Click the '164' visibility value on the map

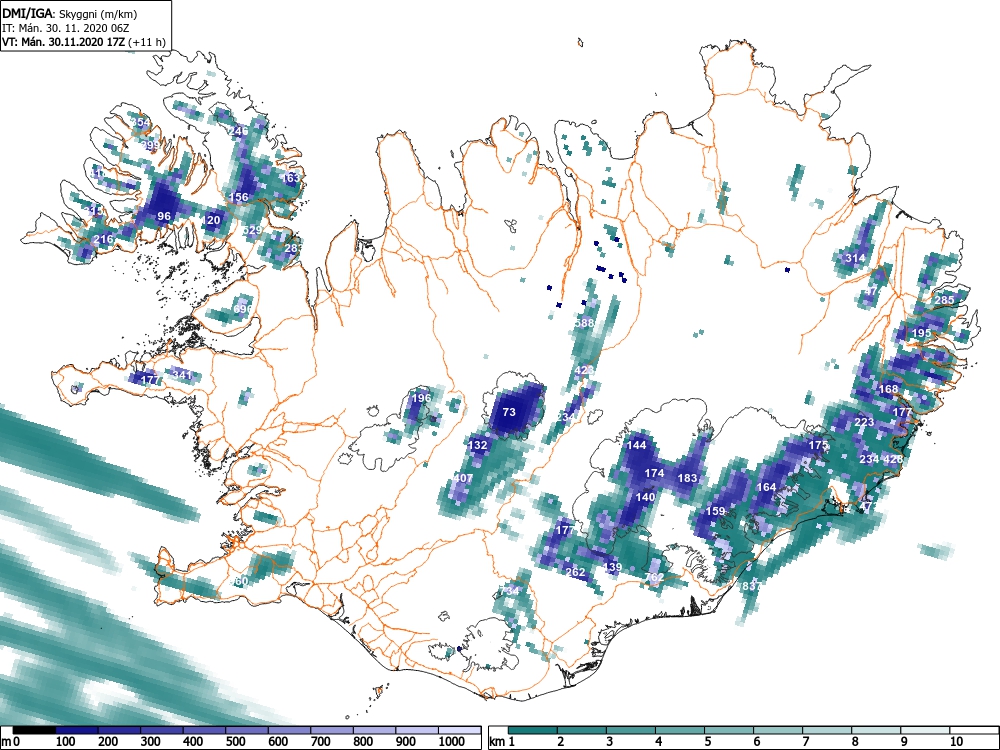pos(766,487)
